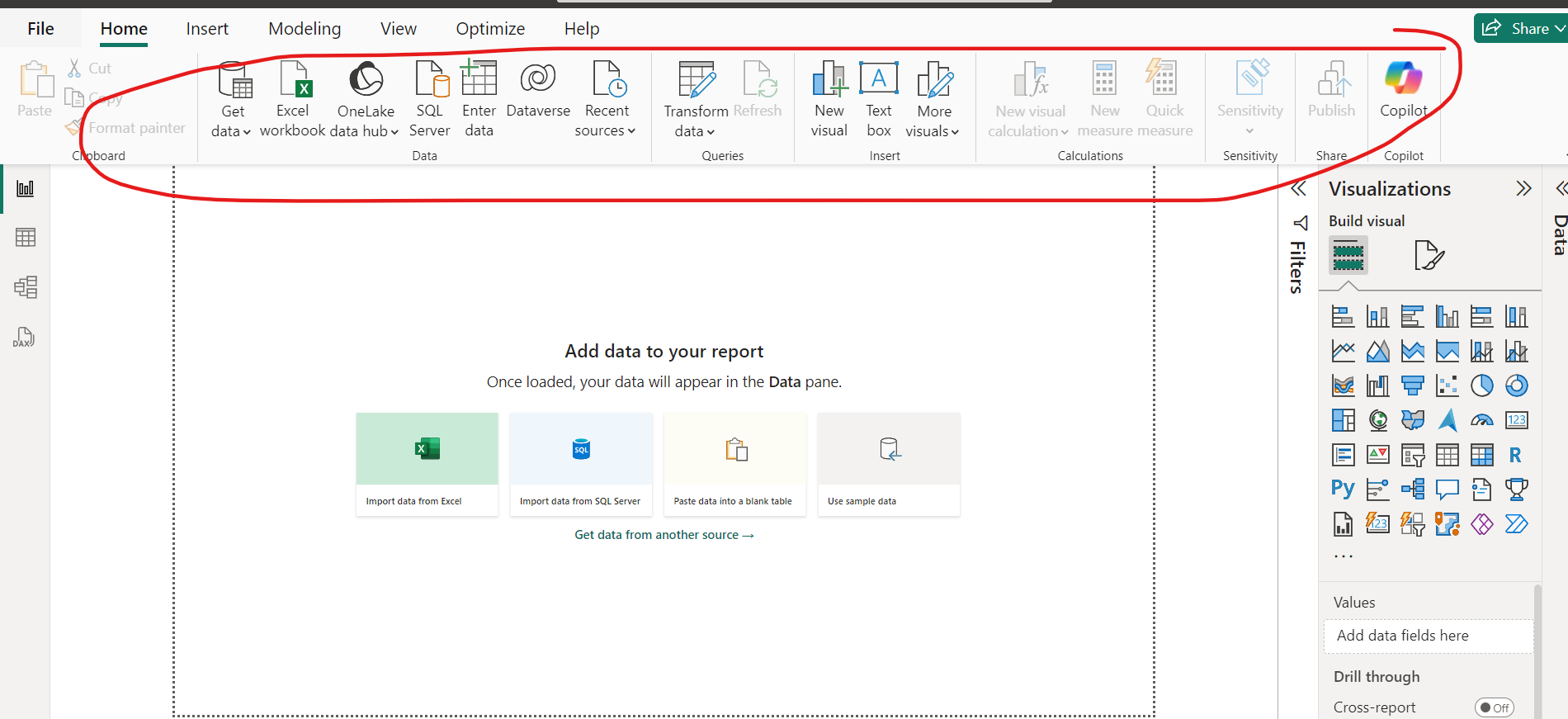The width and height of the screenshot is (1568, 719).
Task: Select the Line chart visual
Action: [1344, 351]
